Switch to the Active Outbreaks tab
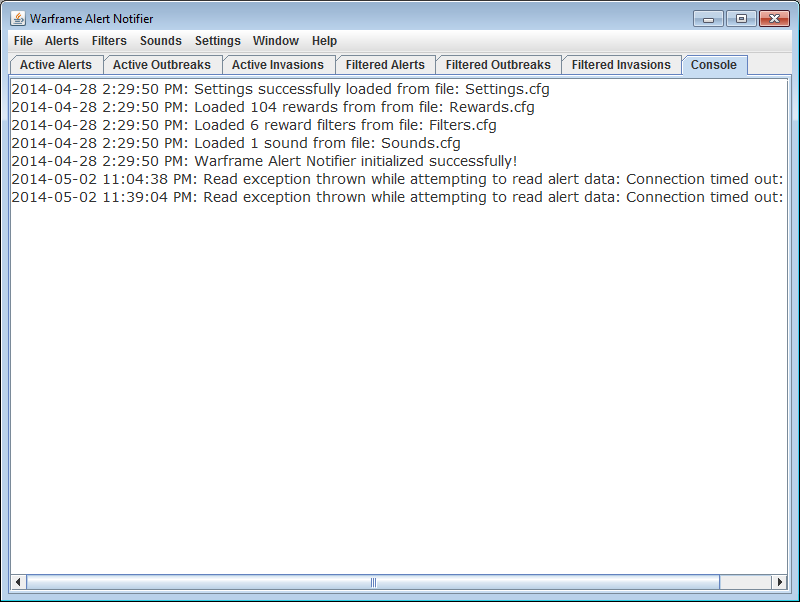This screenshot has height=602, width=800. (161, 65)
